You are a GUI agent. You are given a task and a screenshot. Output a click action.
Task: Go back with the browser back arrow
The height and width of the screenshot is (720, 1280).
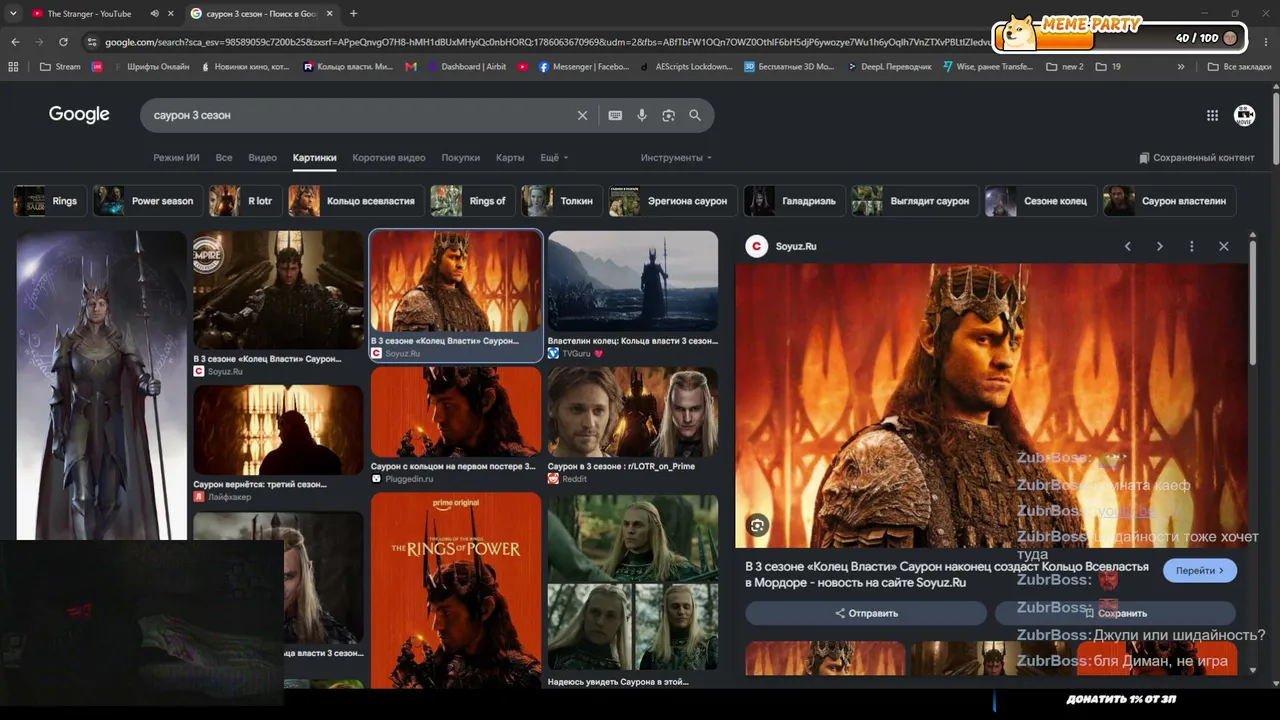pos(15,42)
